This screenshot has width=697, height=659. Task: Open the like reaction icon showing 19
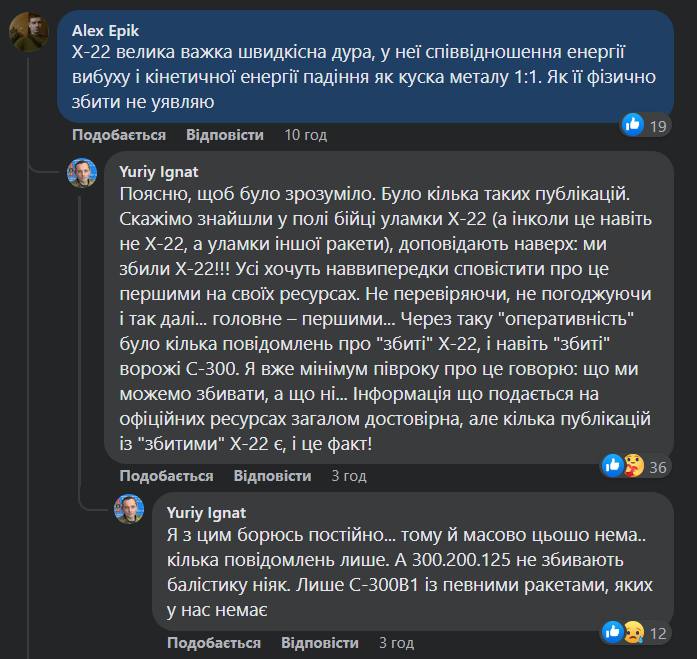[632, 125]
